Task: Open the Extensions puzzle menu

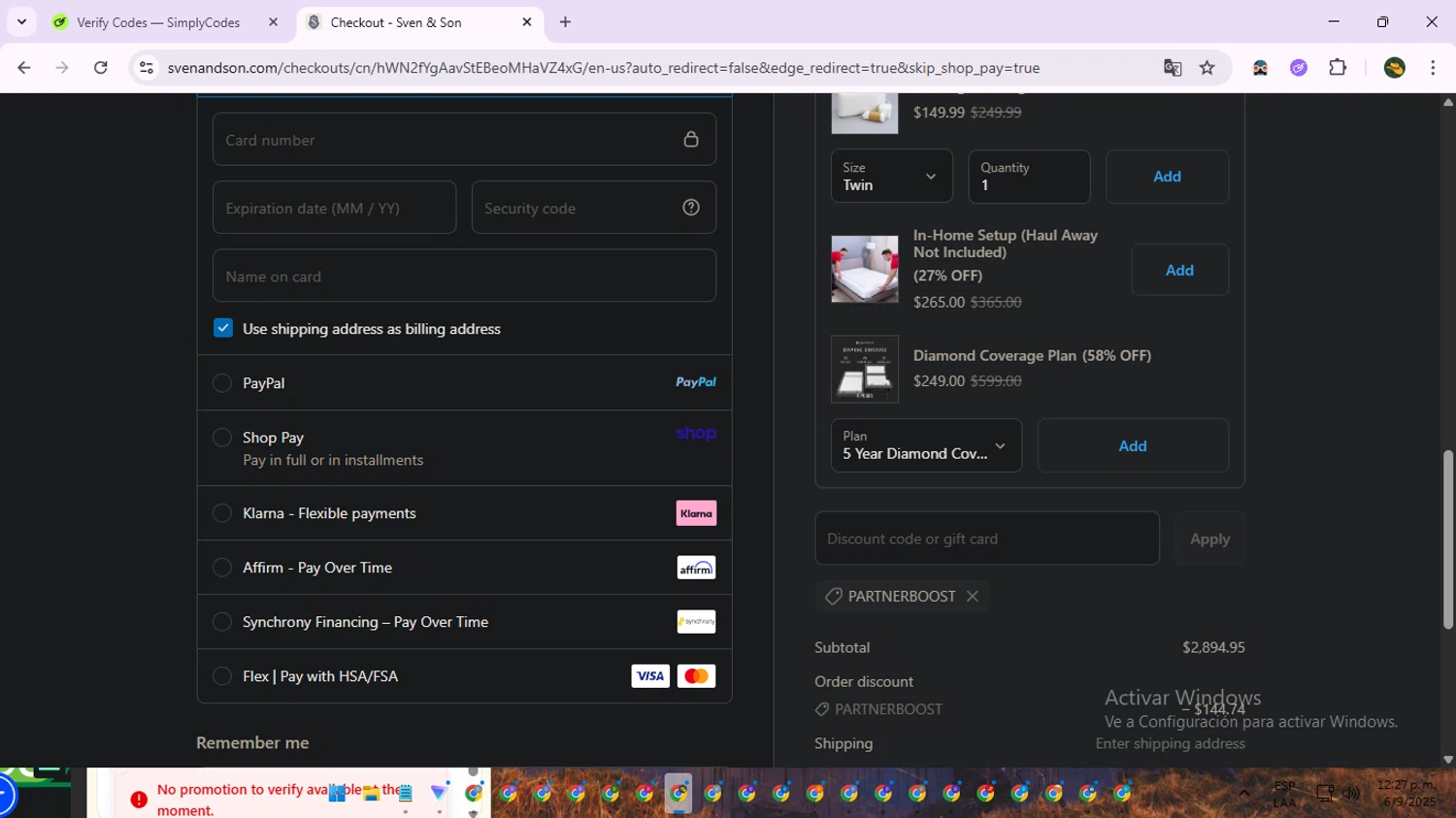Action: (1339, 68)
